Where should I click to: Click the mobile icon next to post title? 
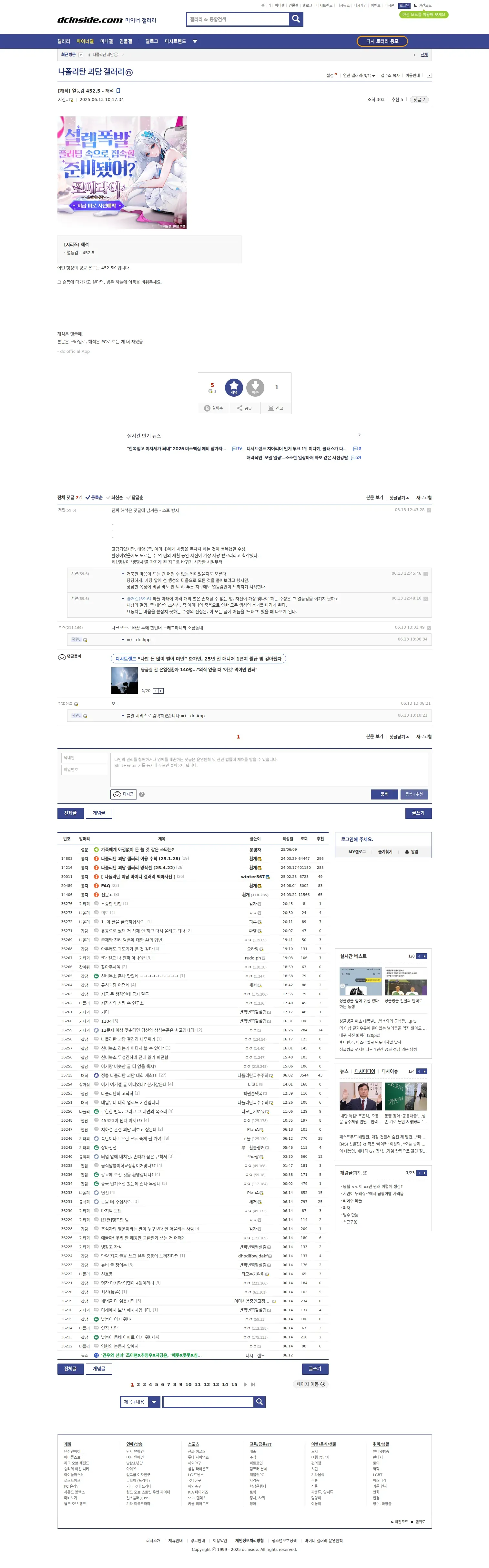pos(118,91)
